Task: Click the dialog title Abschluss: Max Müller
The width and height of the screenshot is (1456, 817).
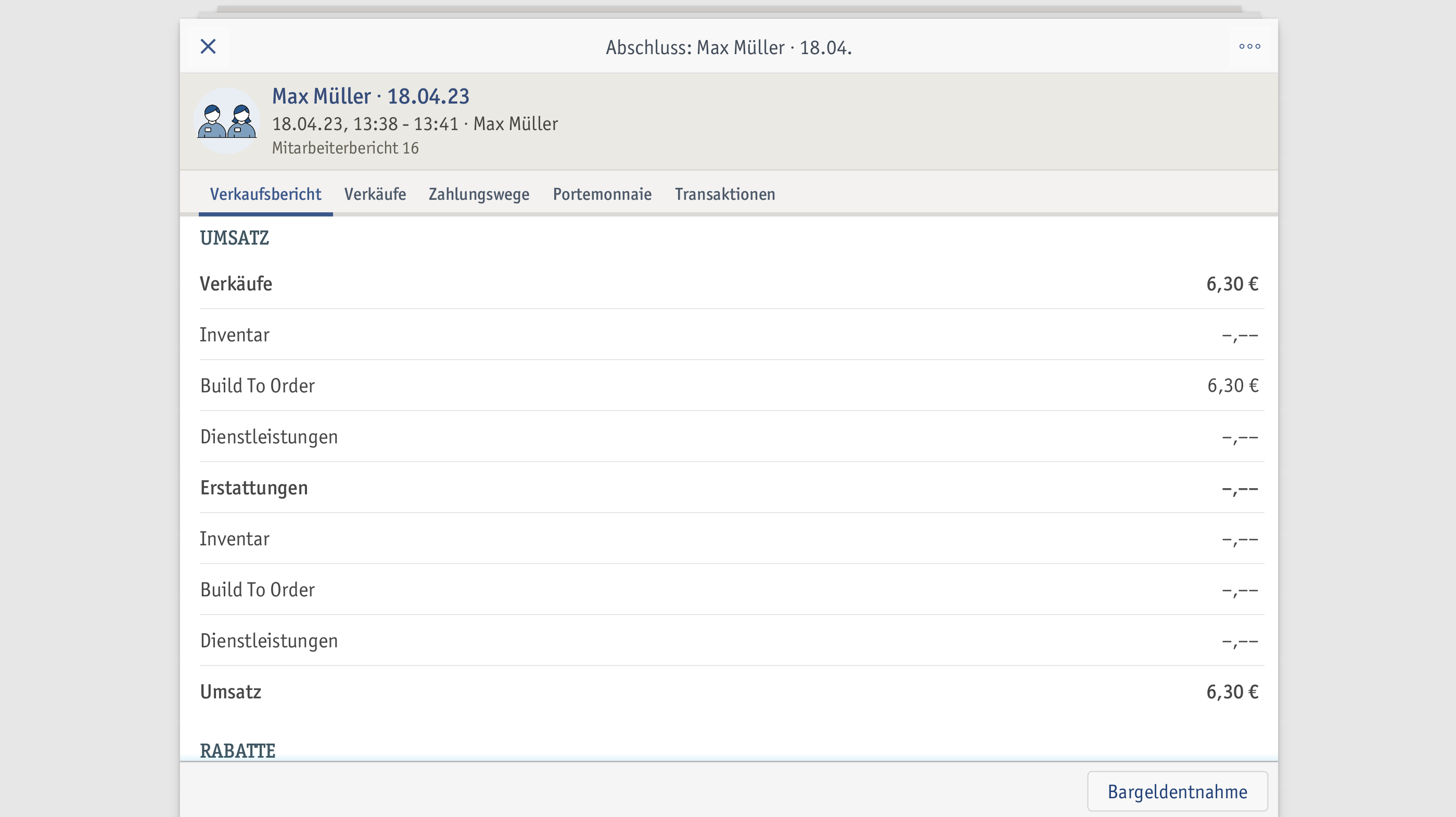Action: (729, 47)
